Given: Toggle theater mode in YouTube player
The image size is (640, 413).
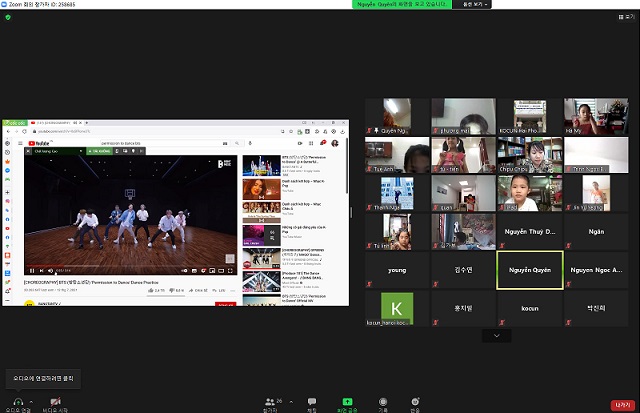Looking at the screenshot, I should click(x=221, y=271).
